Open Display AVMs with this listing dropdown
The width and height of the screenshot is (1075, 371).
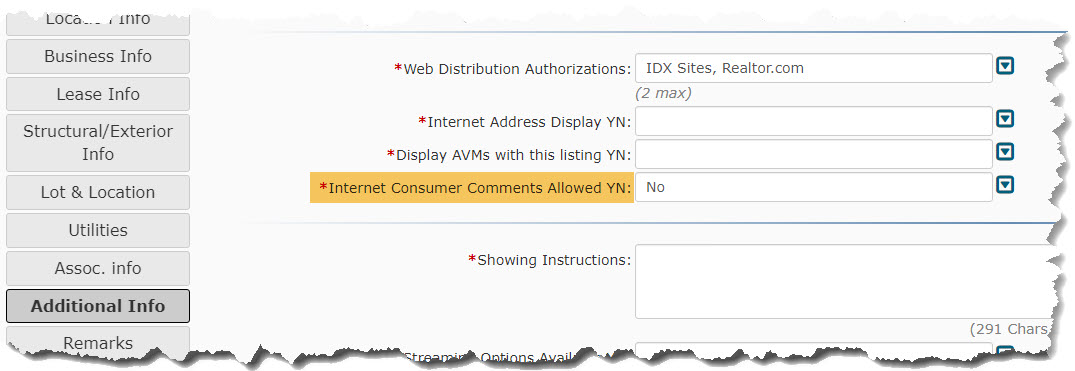pos(1005,152)
